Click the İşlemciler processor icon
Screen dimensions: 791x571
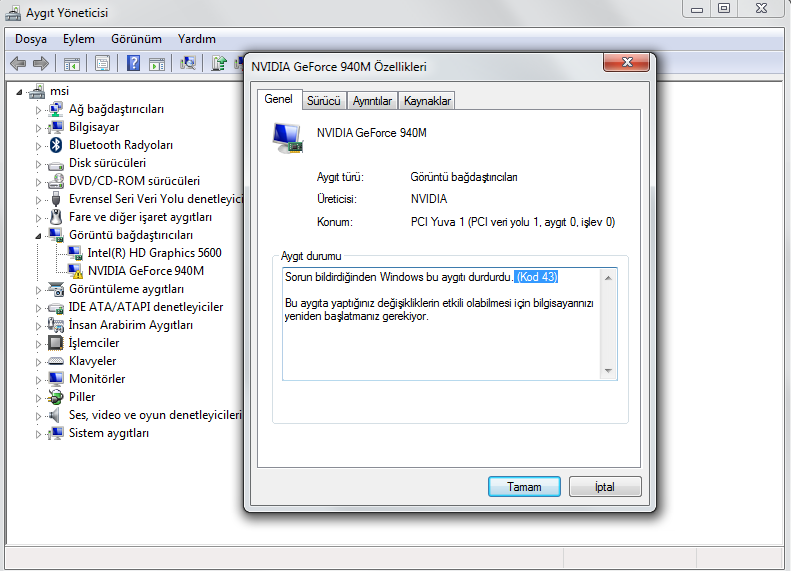pos(55,343)
